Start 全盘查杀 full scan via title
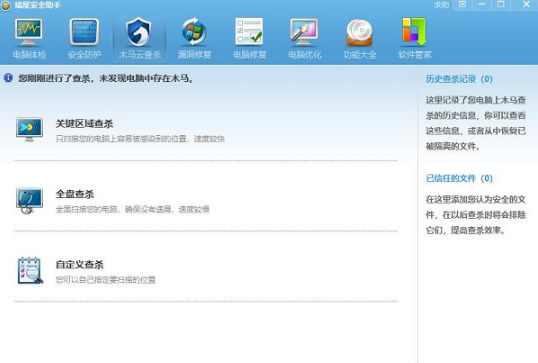 [x=75, y=194]
